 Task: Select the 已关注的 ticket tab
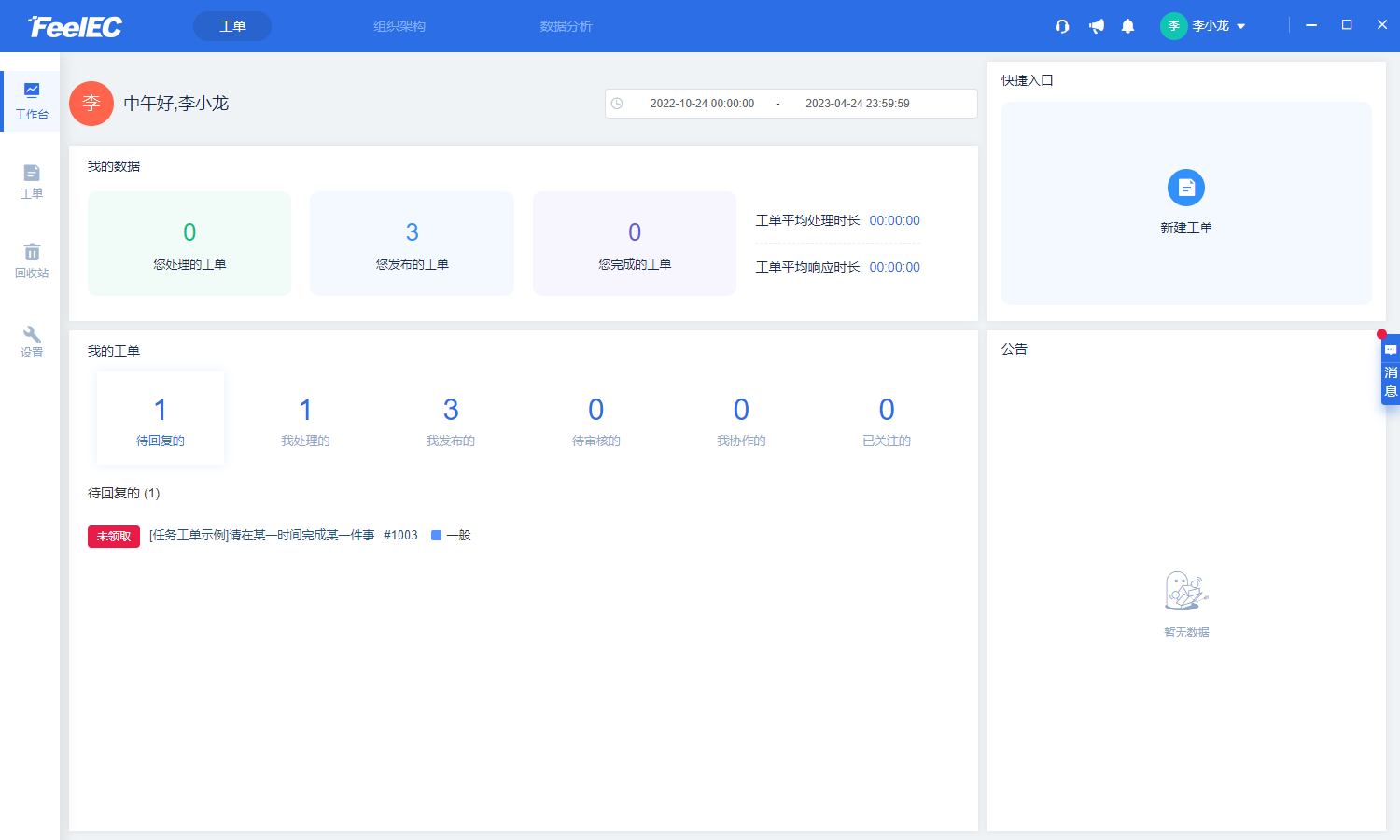click(x=887, y=418)
